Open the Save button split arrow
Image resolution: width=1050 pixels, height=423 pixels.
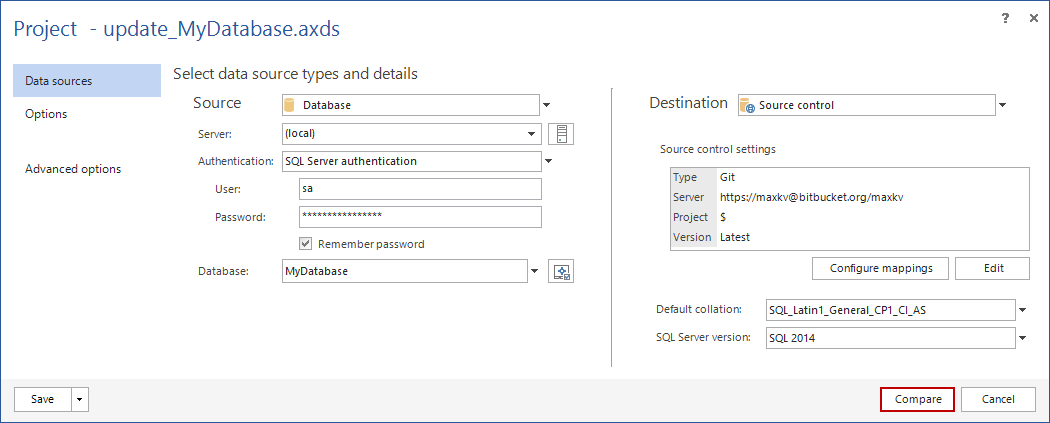(x=80, y=399)
